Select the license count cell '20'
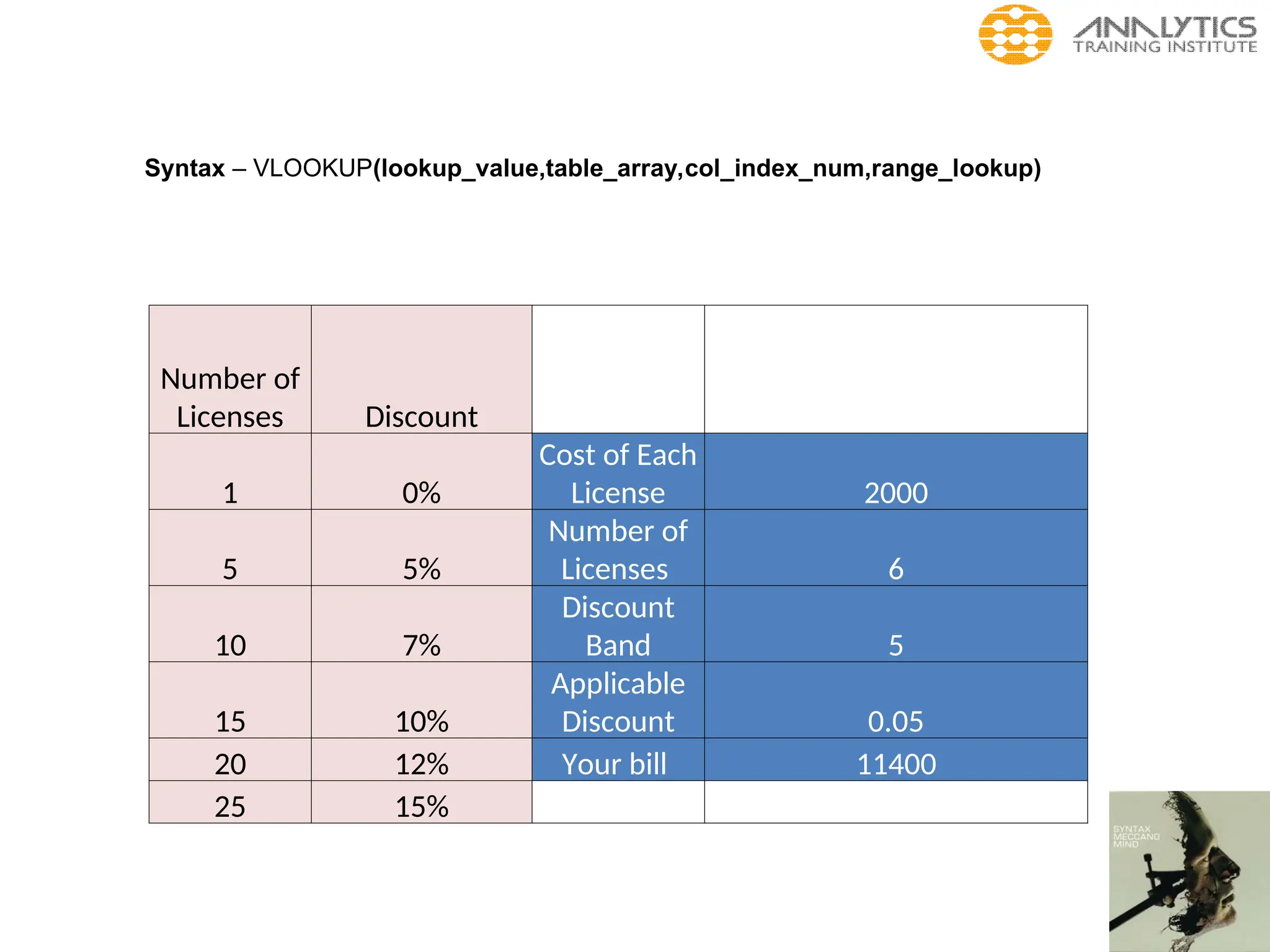The width and height of the screenshot is (1270, 952). point(230,759)
